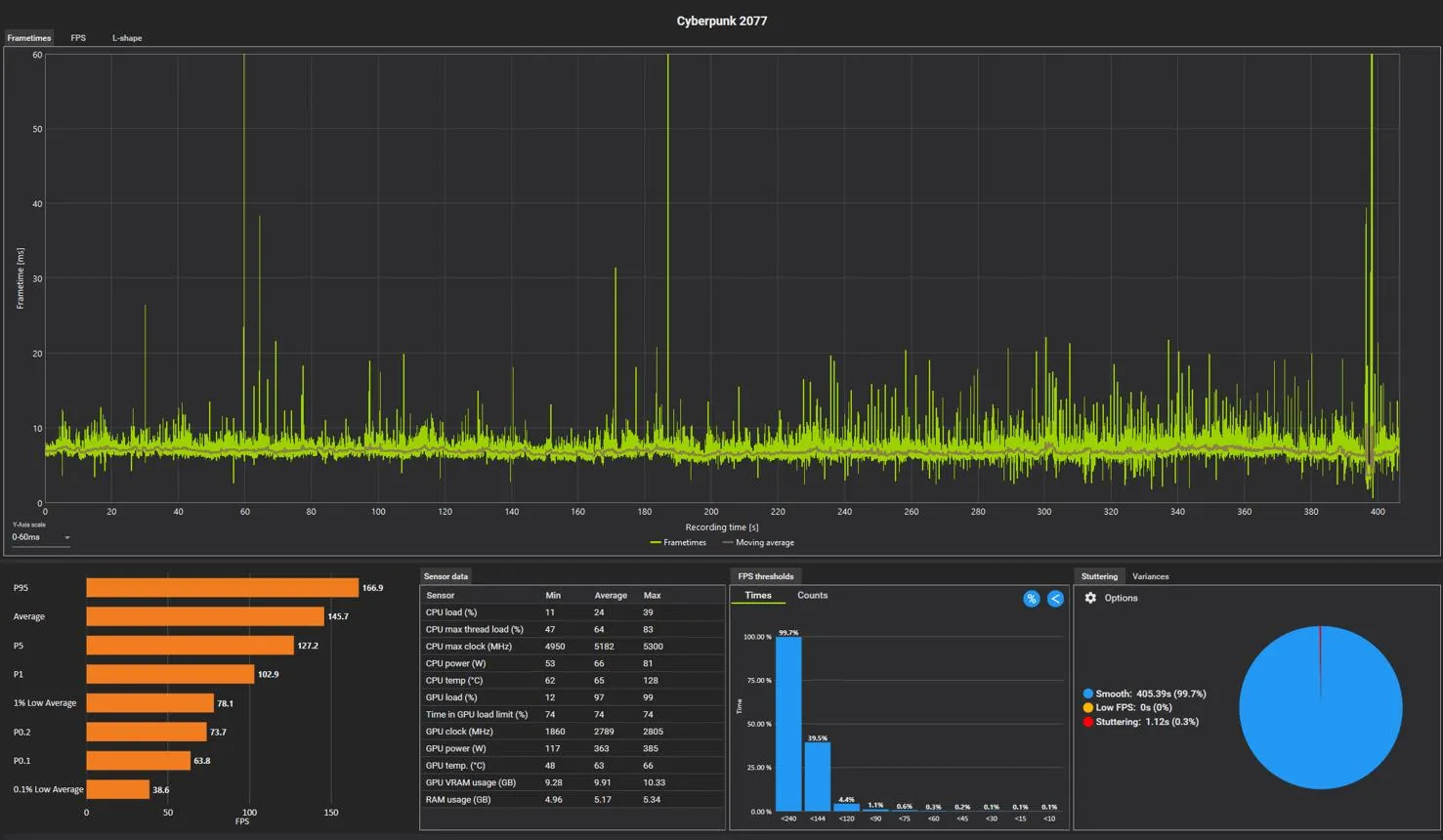
Task: Click the <144 threshold bar at 39.5%
Action: point(818,777)
